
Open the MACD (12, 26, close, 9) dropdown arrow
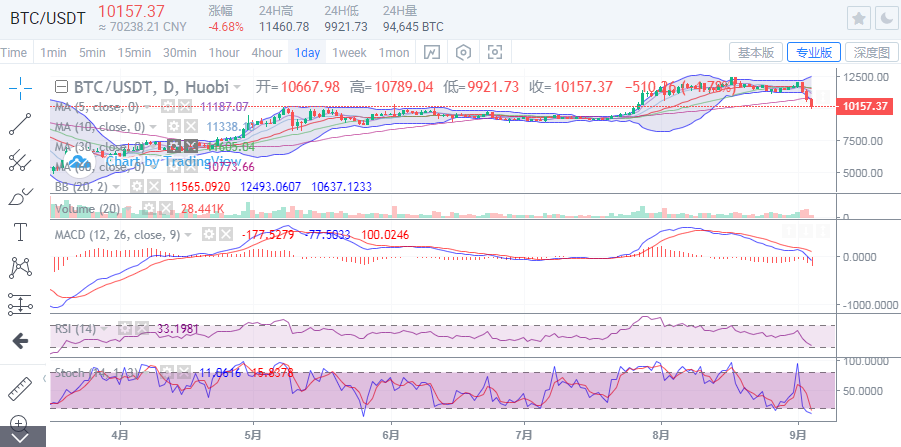[x=190, y=234]
